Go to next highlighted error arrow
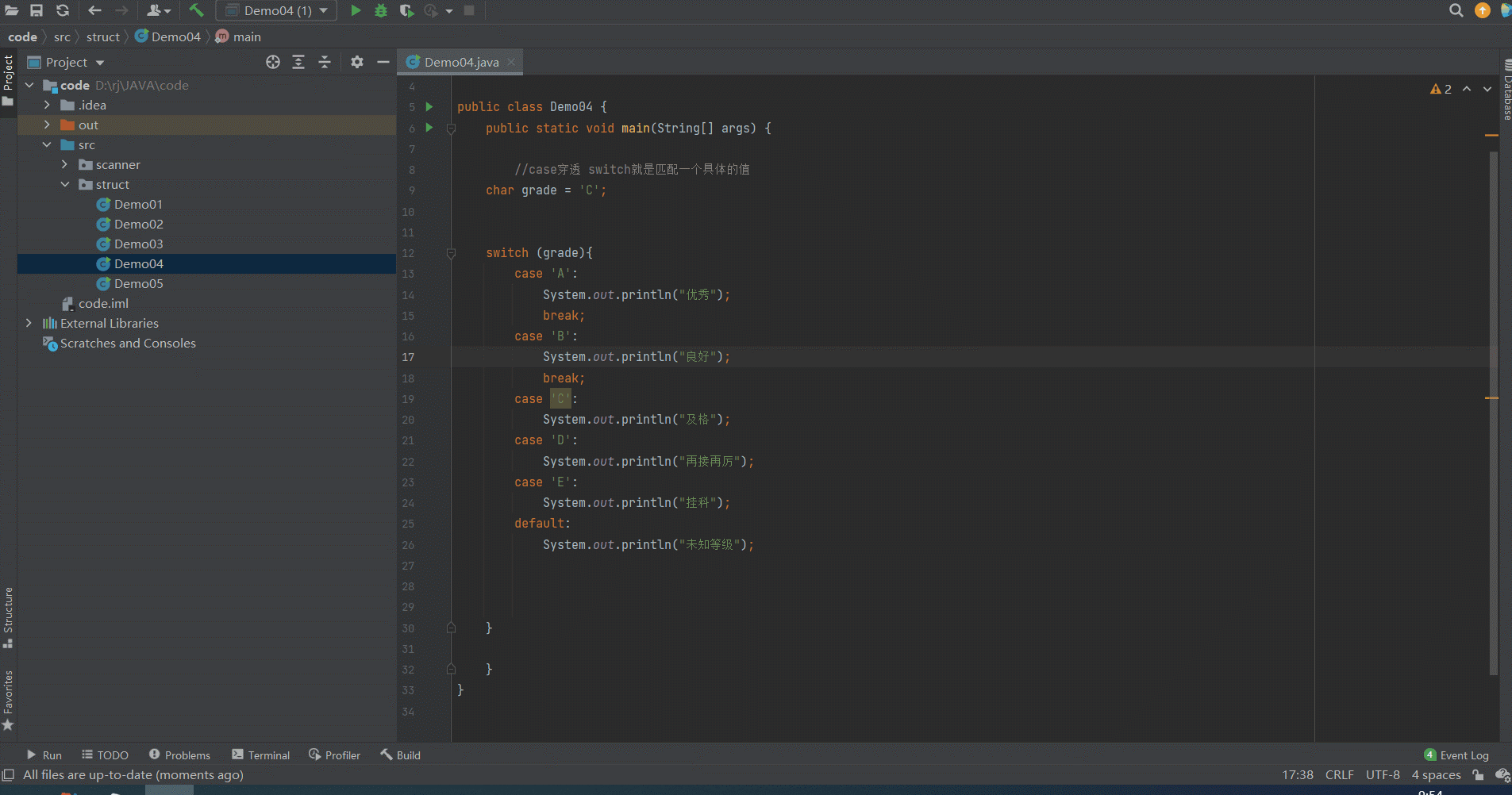Image resolution: width=1512 pixels, height=795 pixels. point(1487,89)
